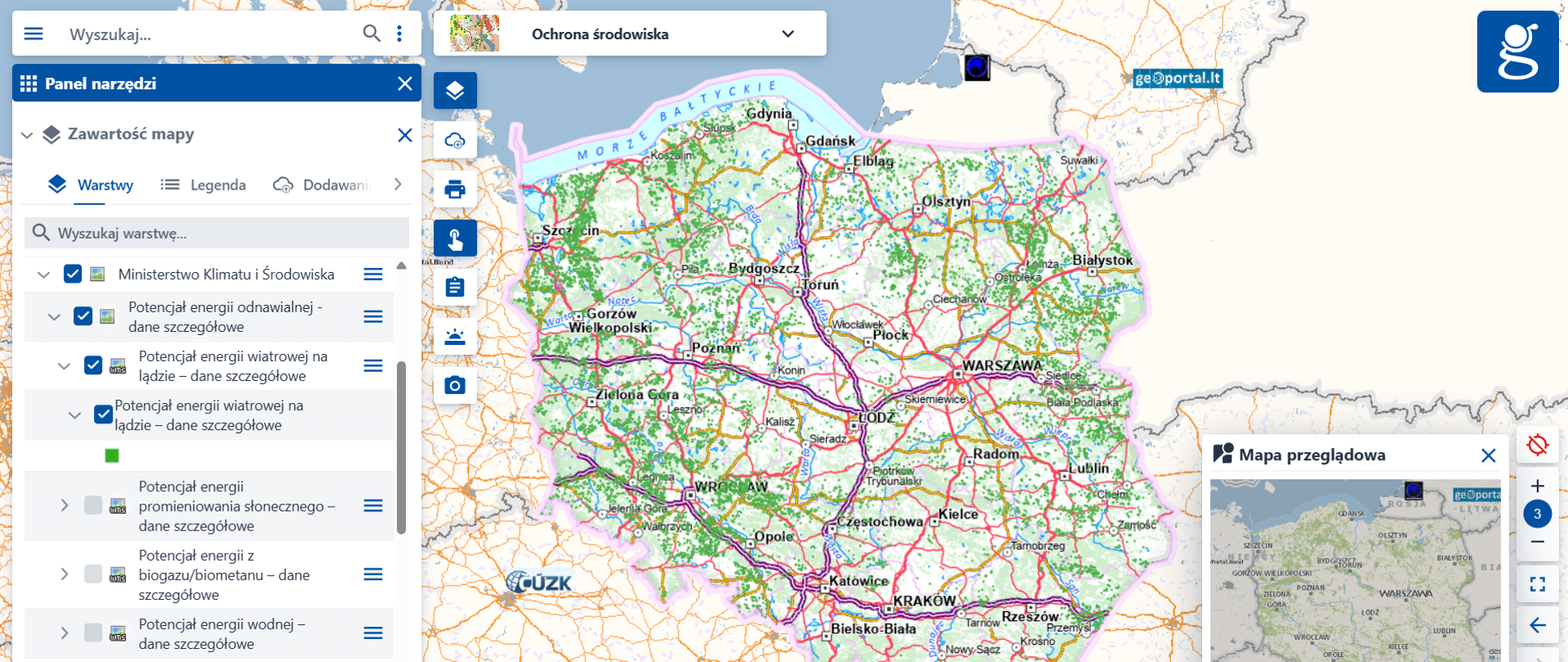Close the Panel narzędzi panel
This screenshot has width=1568, height=662.
(x=404, y=83)
